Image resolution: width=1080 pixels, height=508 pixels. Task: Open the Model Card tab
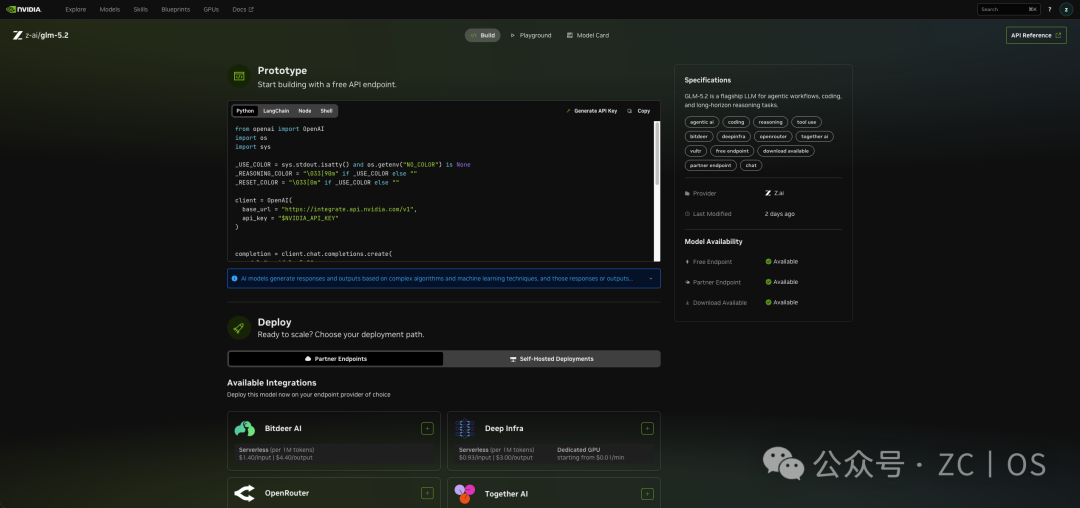(x=588, y=35)
